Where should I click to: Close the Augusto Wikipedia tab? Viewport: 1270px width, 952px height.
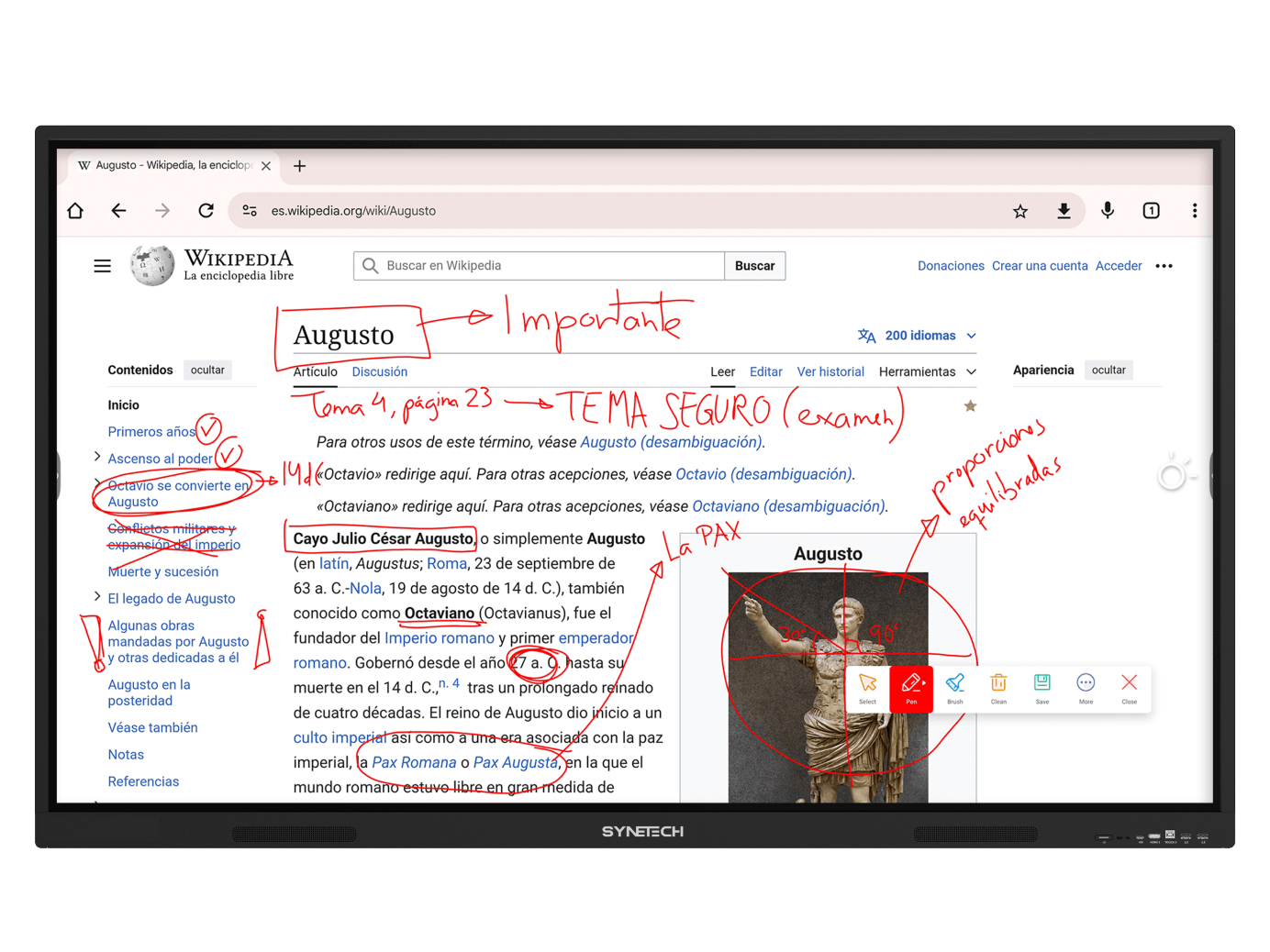[x=266, y=166]
